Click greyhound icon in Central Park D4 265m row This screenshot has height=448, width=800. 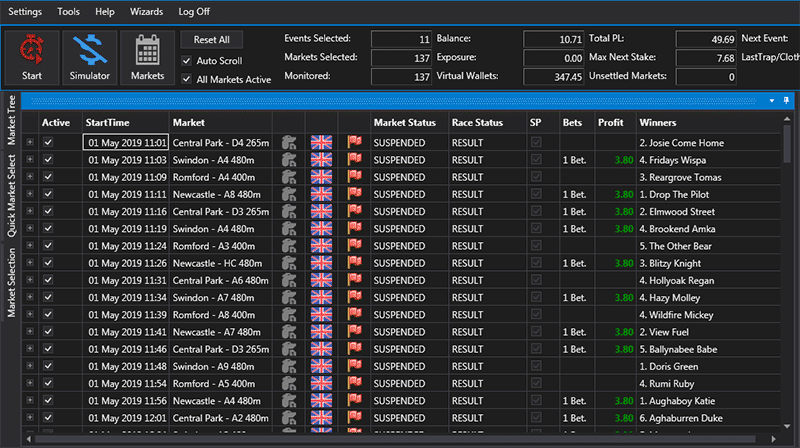289,142
